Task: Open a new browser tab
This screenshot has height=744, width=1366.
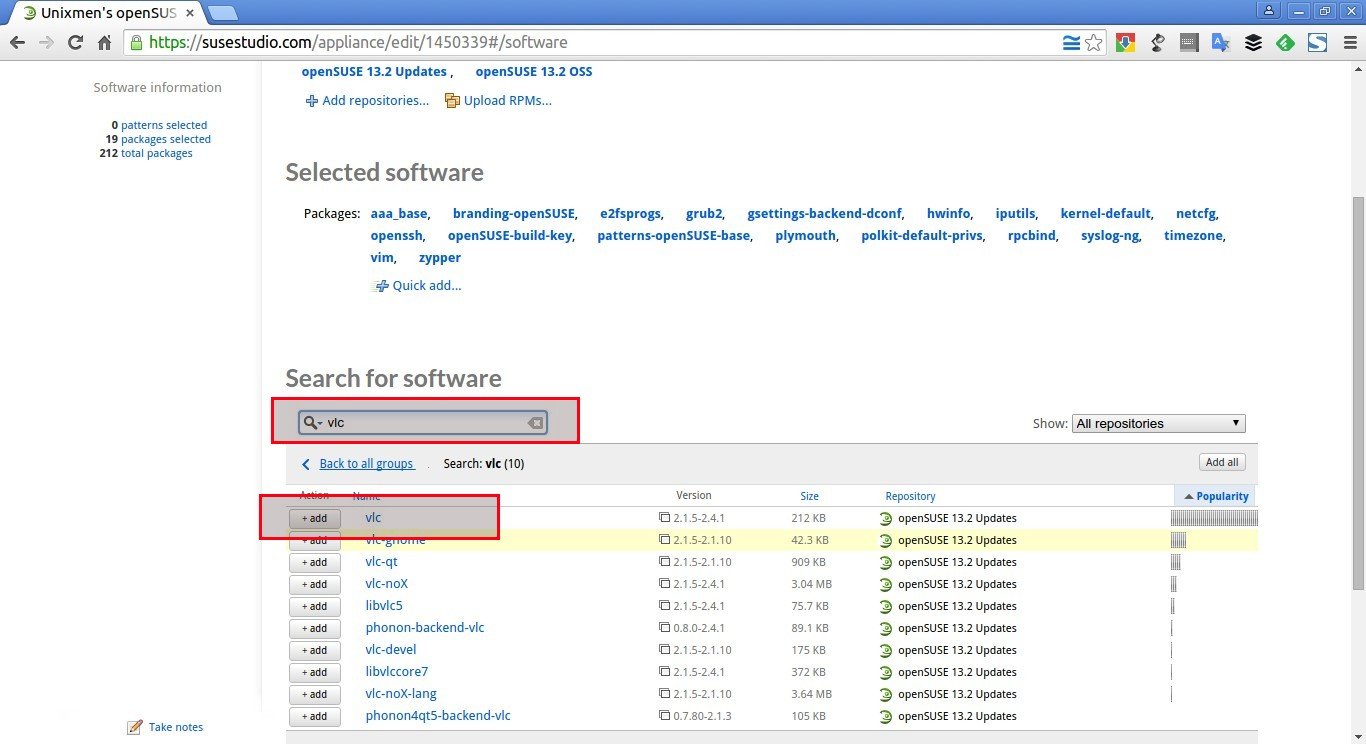Action: coord(223,13)
